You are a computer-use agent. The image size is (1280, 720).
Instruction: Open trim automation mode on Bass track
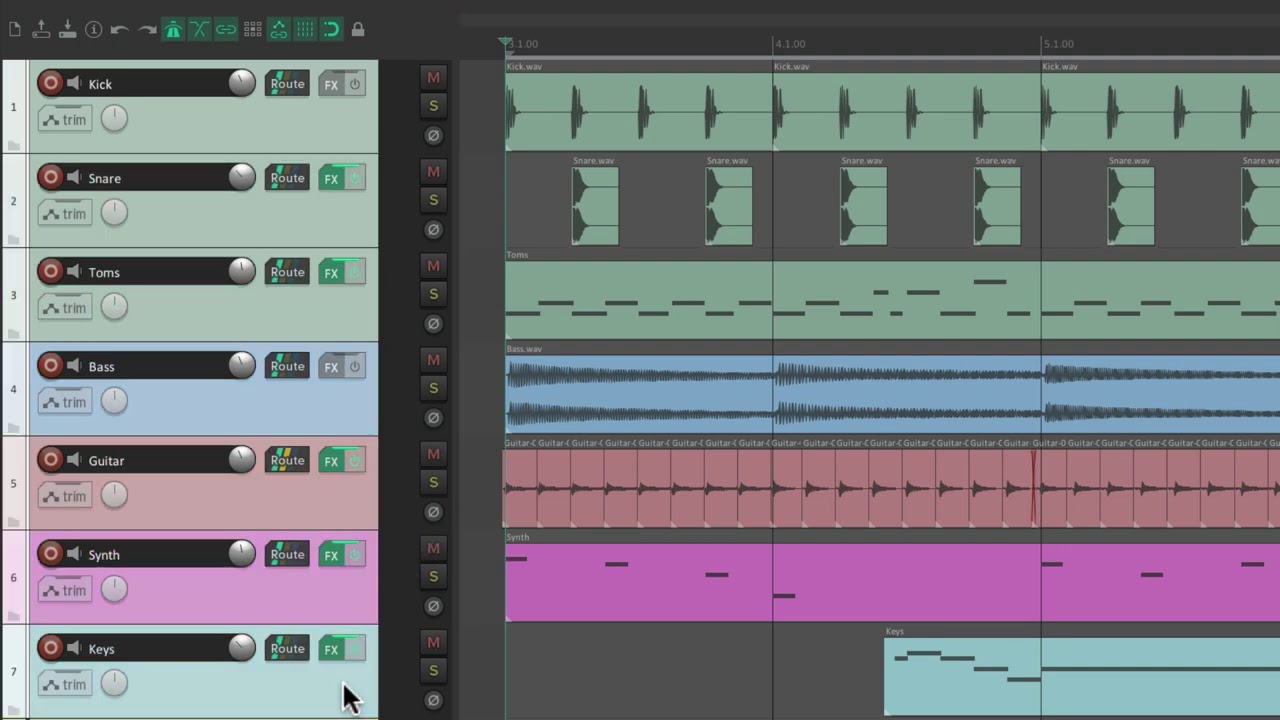[x=64, y=402]
